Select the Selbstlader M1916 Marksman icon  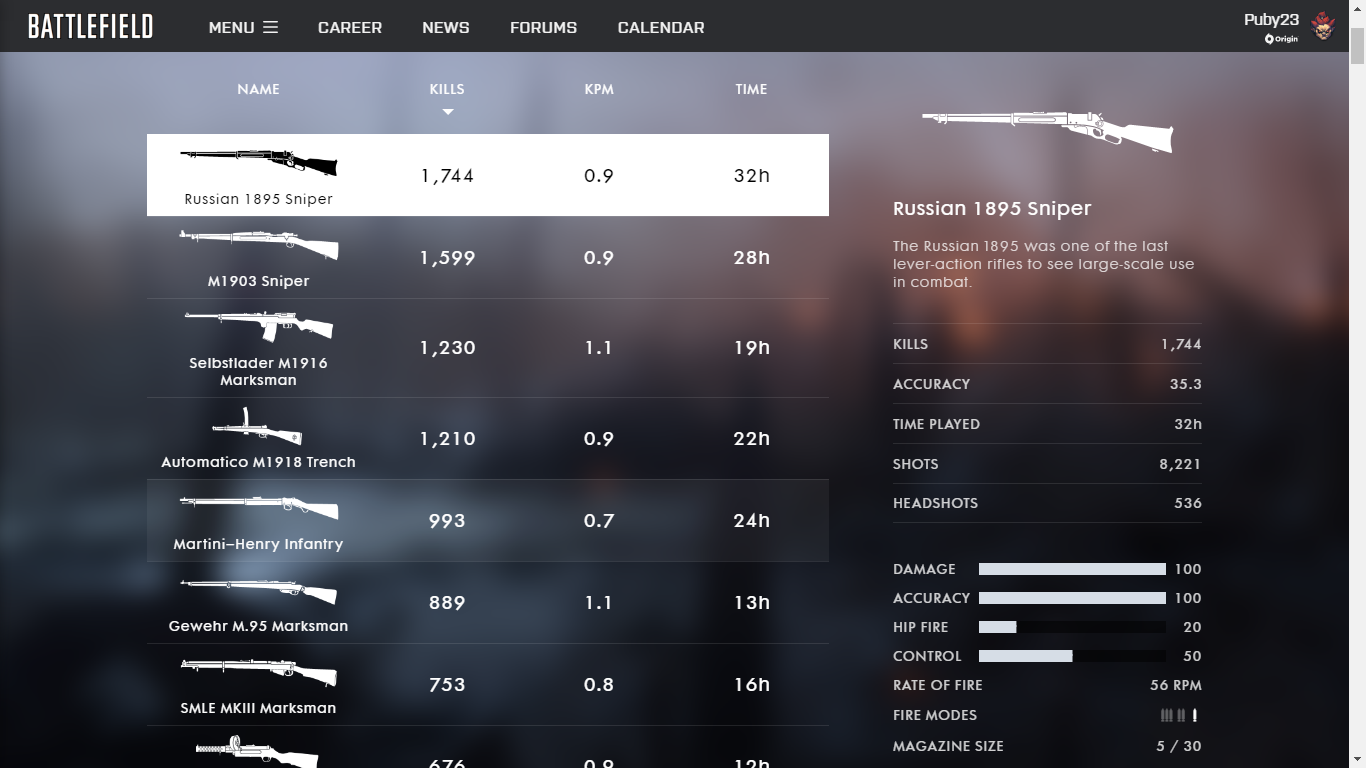[x=258, y=325]
